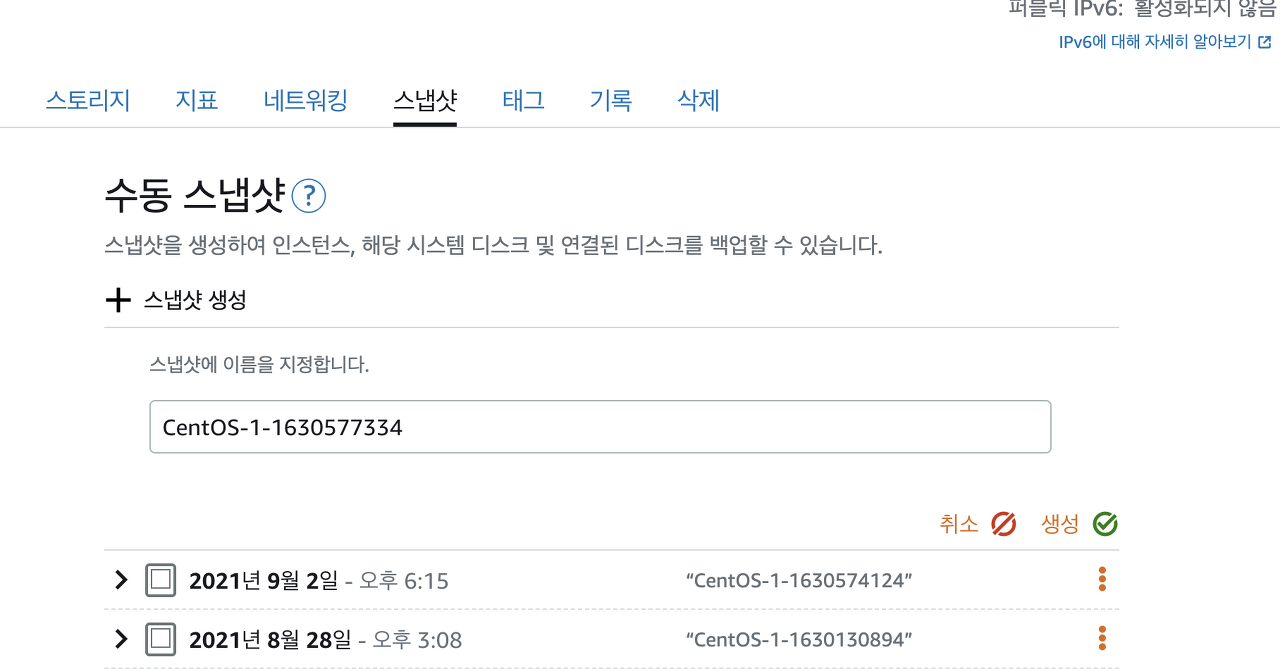Click the snapshot name input field

click(600, 427)
